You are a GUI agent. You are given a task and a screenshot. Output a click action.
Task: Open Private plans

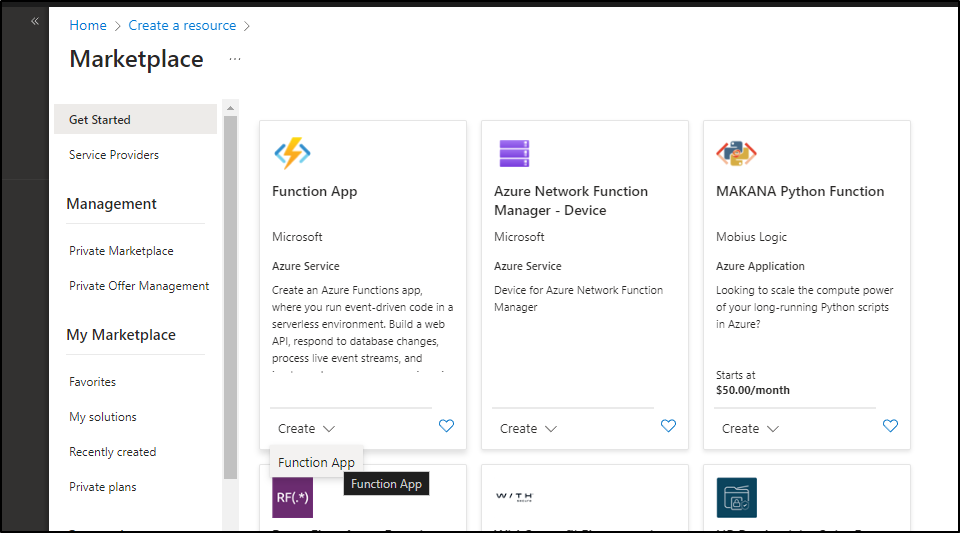coord(103,487)
